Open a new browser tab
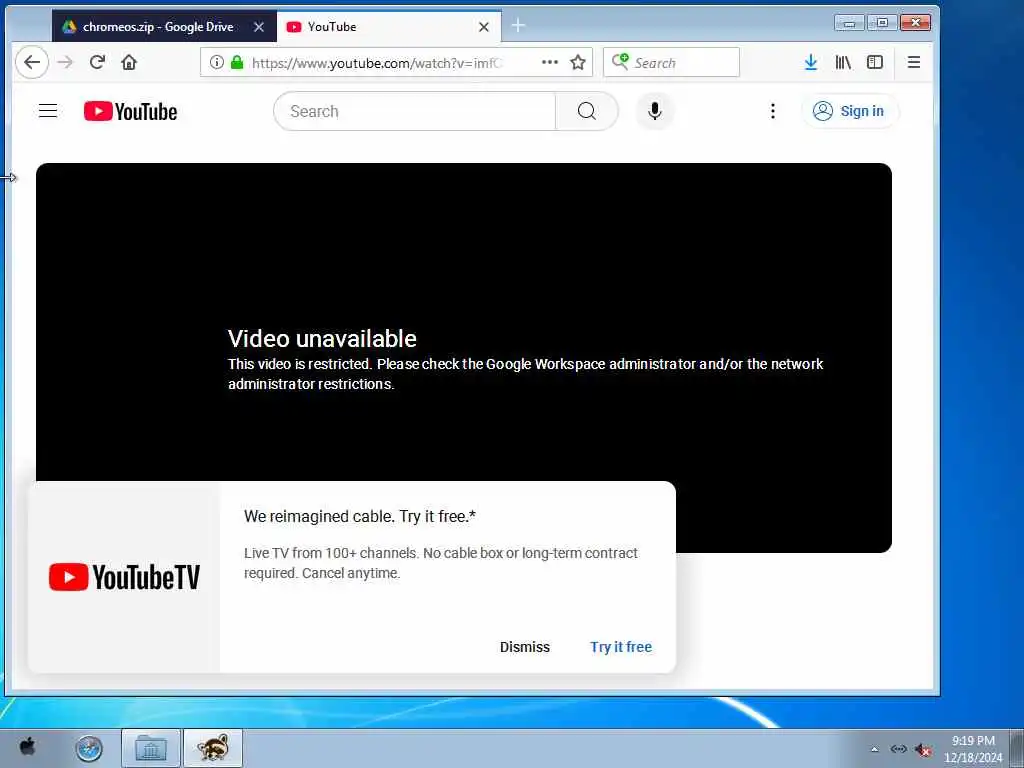 [518, 26]
